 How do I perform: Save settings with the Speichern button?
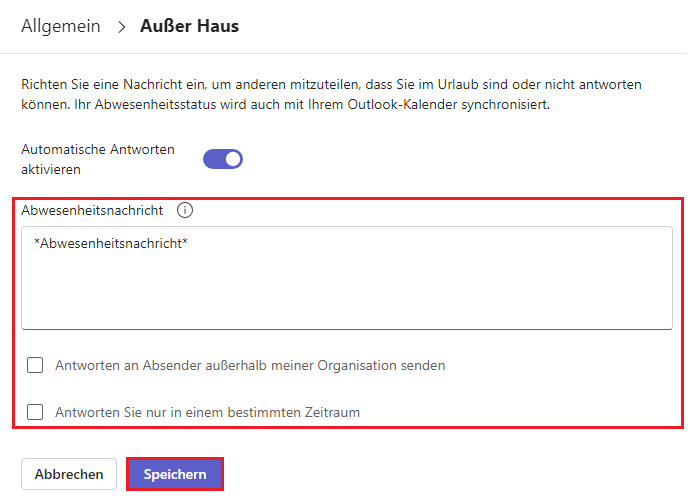point(175,474)
